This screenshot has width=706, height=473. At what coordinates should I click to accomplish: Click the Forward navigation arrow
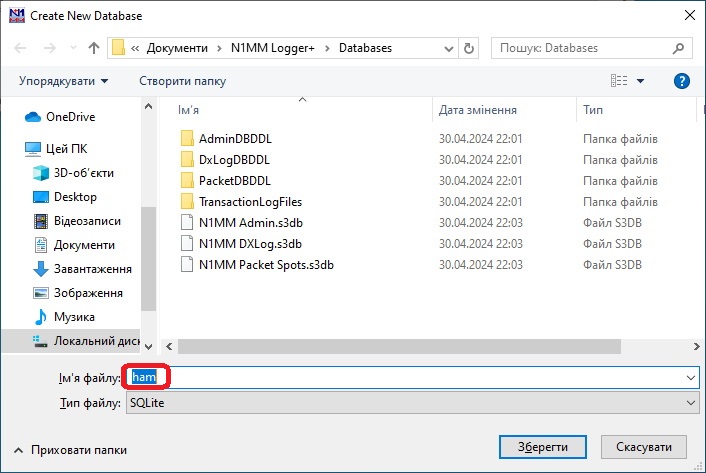pos(50,48)
